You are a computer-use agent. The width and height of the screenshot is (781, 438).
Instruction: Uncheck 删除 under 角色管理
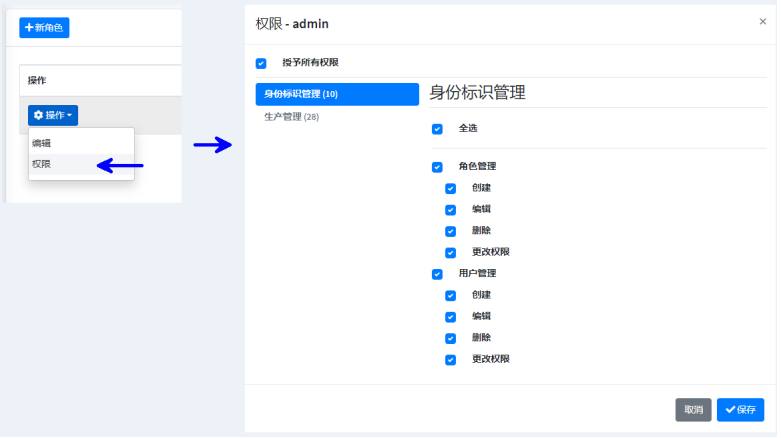coord(451,231)
